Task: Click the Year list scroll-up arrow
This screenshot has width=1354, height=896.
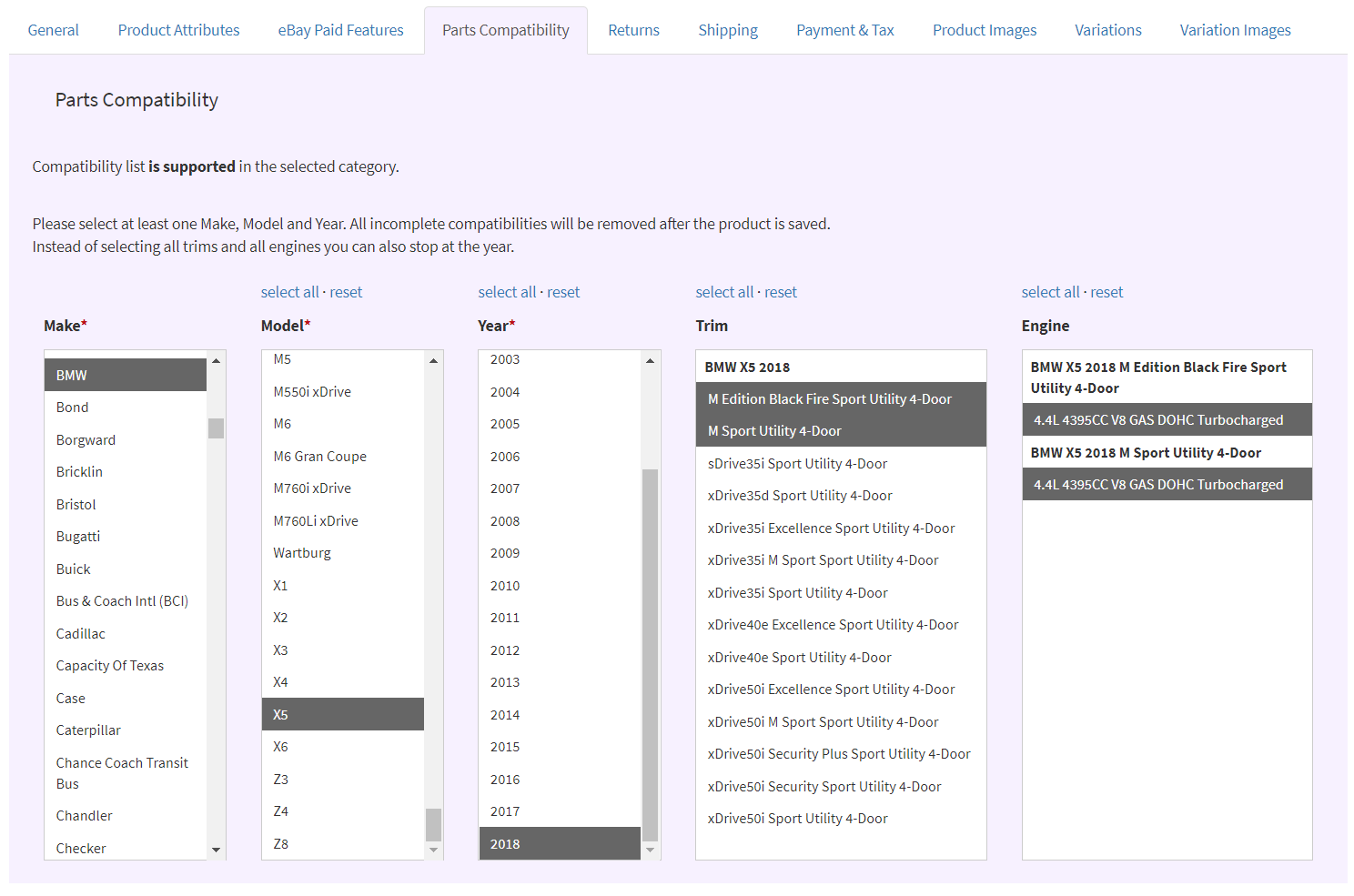Action: 651,361
